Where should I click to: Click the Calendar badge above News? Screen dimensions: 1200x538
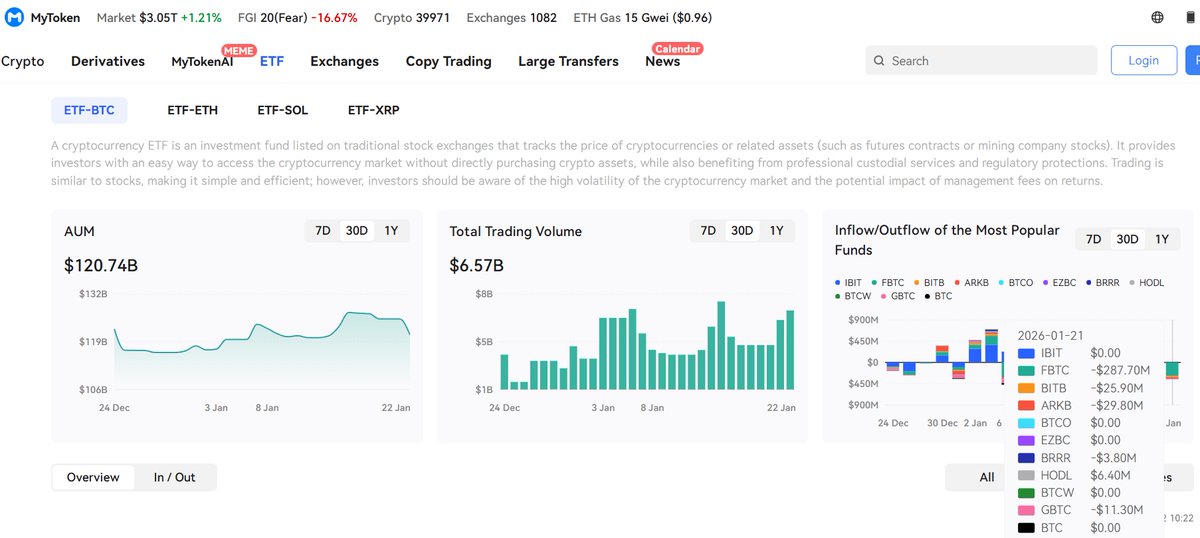click(x=677, y=48)
